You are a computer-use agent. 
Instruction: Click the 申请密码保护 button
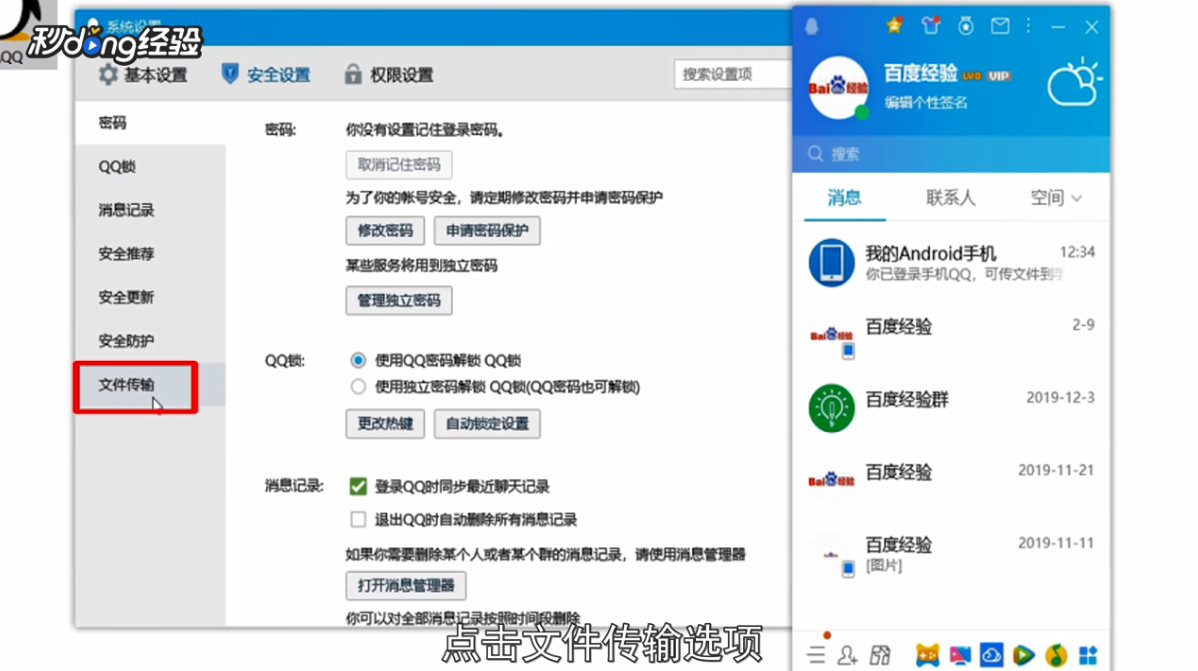(487, 231)
